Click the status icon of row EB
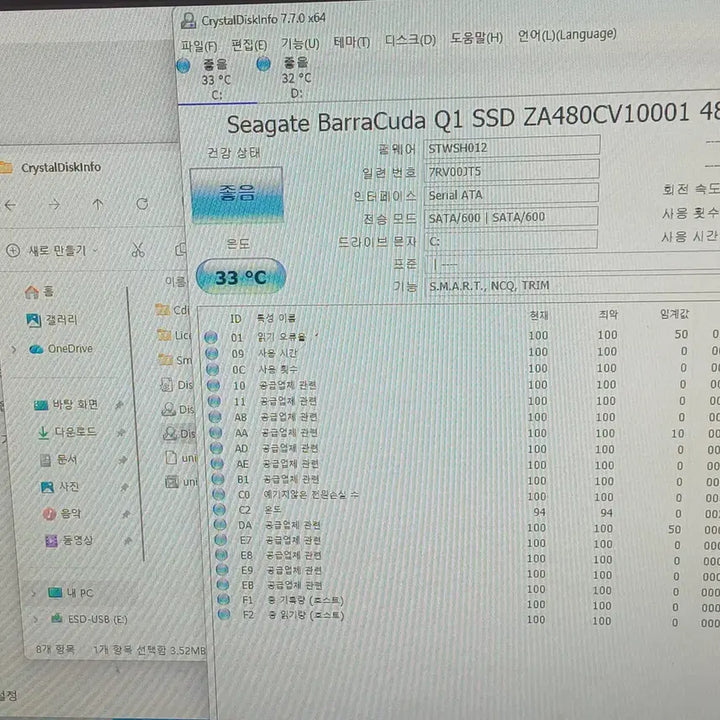 click(223, 585)
